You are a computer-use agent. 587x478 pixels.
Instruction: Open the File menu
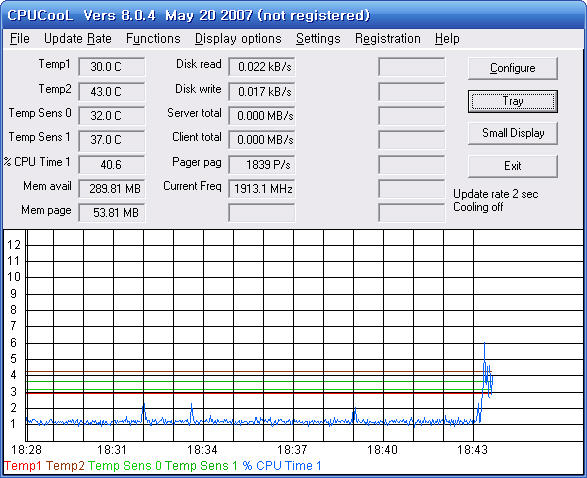pyautogui.click(x=19, y=39)
